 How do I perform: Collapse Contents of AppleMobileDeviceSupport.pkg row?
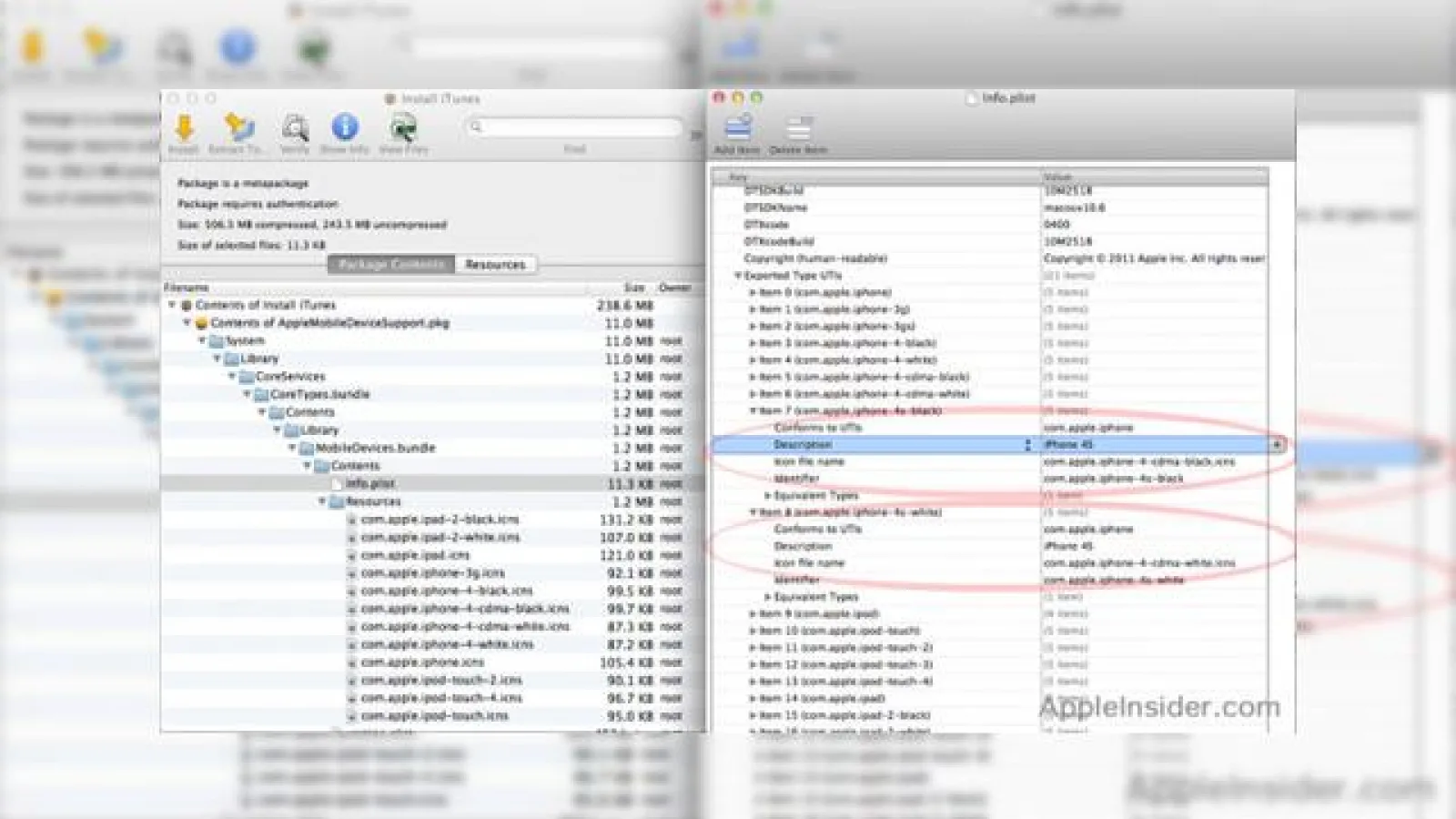pos(187,323)
